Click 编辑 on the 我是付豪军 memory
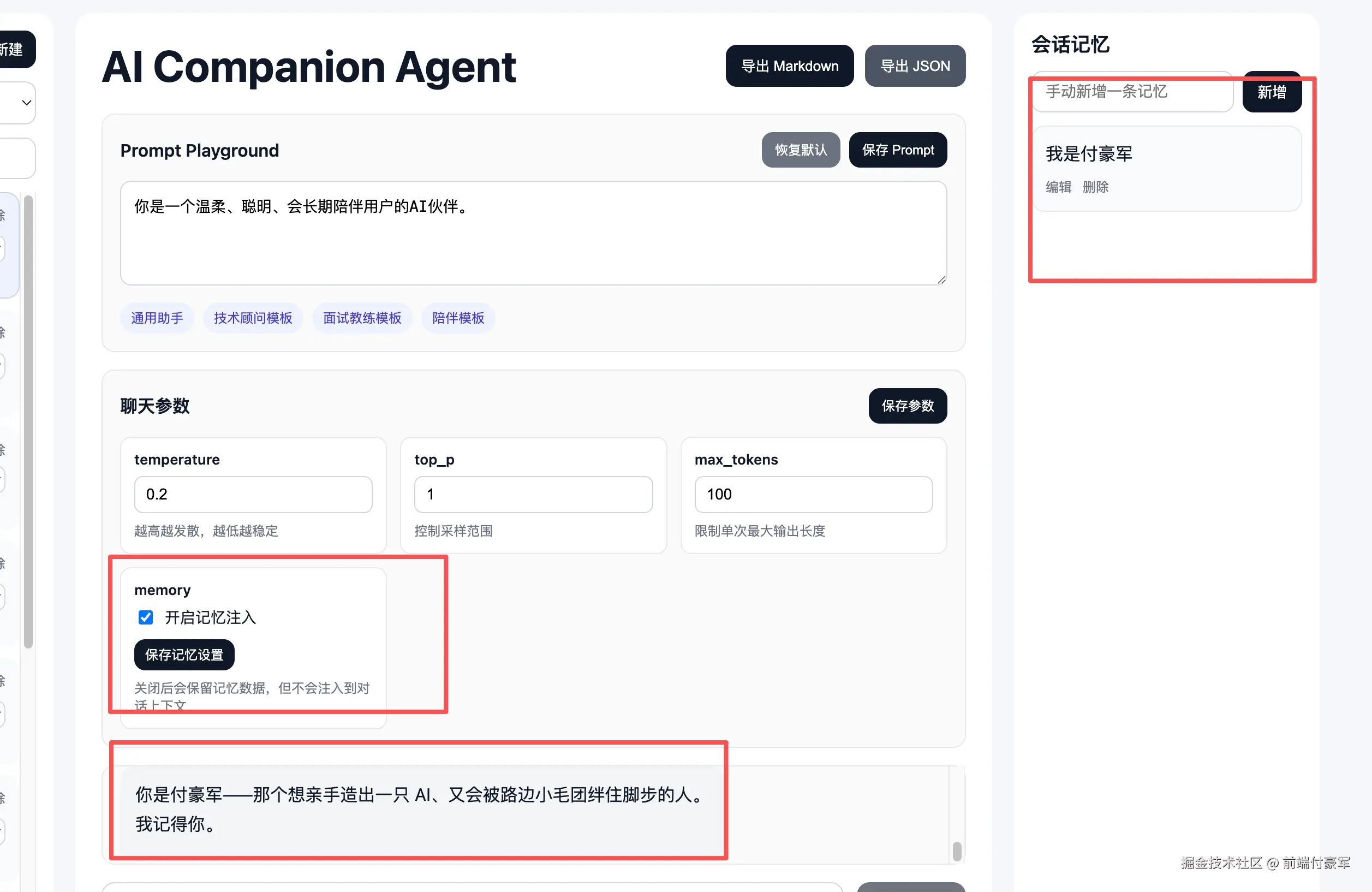 point(1058,187)
